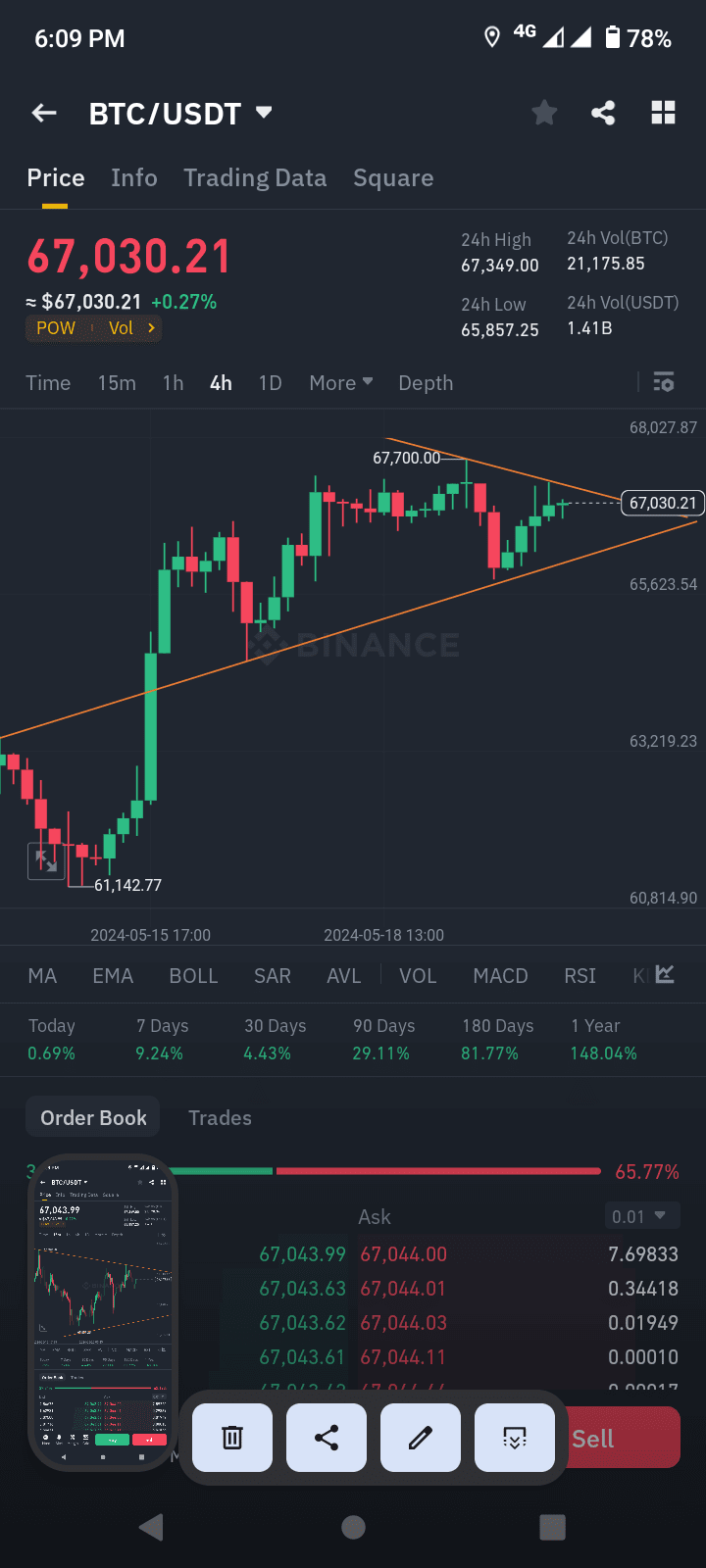The width and height of the screenshot is (706, 1568).
Task: Expand the More timeframe dropdown
Action: (340, 382)
